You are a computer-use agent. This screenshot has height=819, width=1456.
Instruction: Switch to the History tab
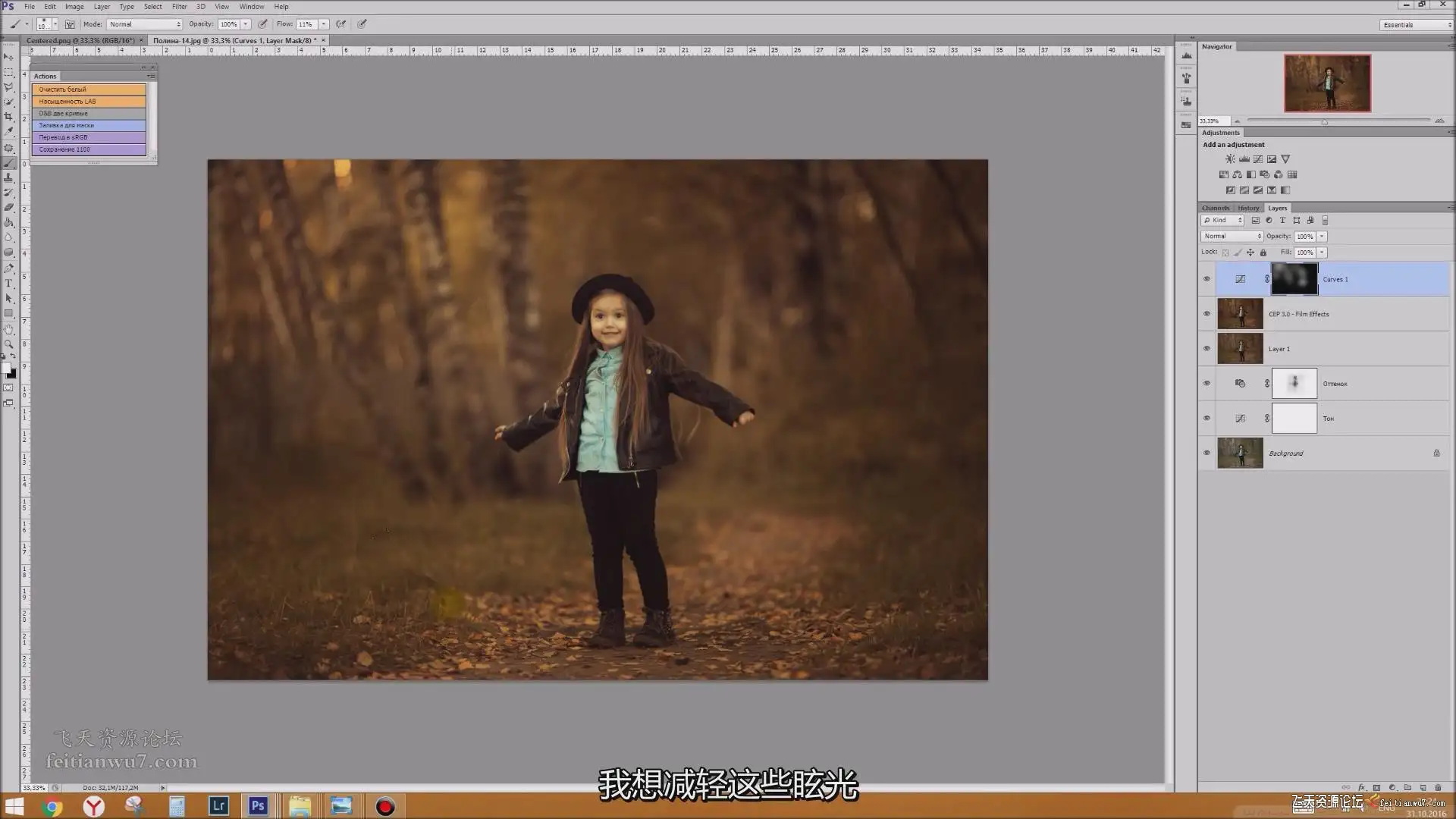click(x=1248, y=208)
